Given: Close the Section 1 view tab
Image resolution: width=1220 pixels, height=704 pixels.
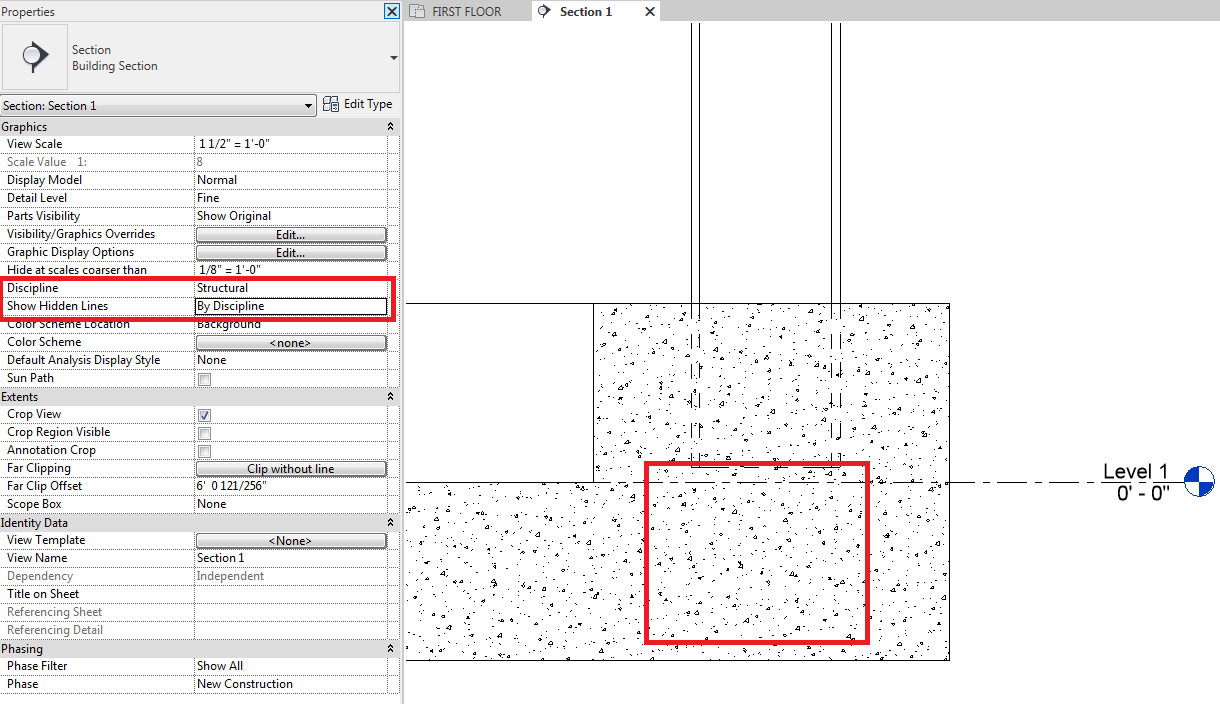Looking at the screenshot, I should click(650, 12).
